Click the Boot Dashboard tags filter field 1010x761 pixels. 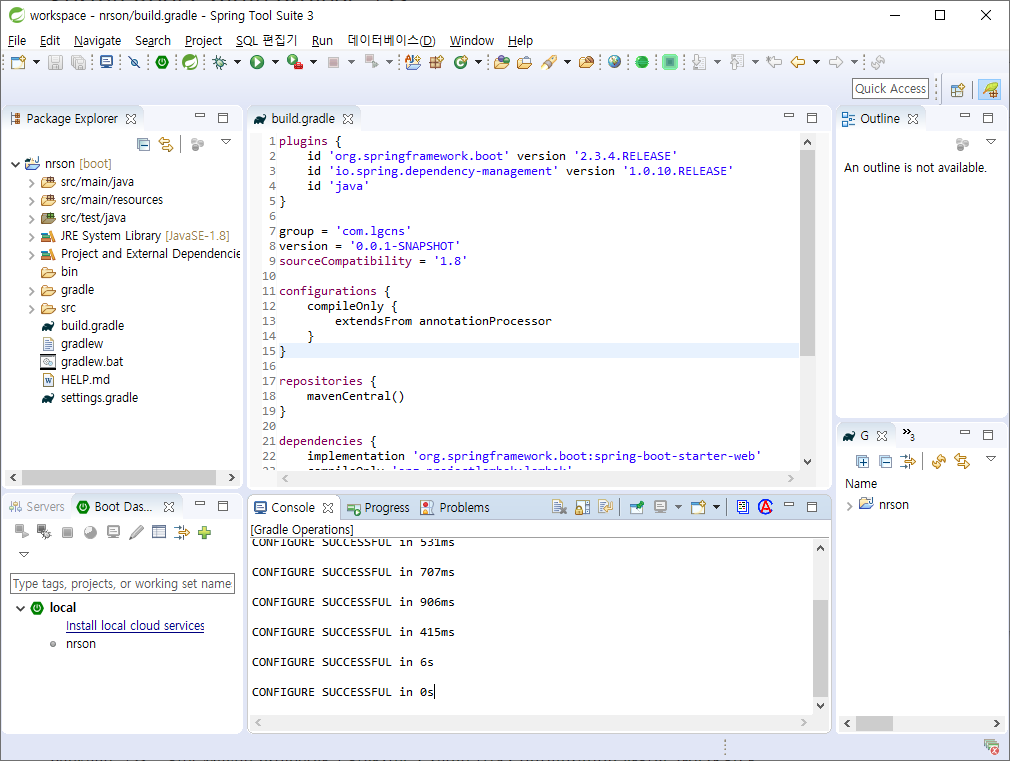pyautogui.click(x=122, y=584)
